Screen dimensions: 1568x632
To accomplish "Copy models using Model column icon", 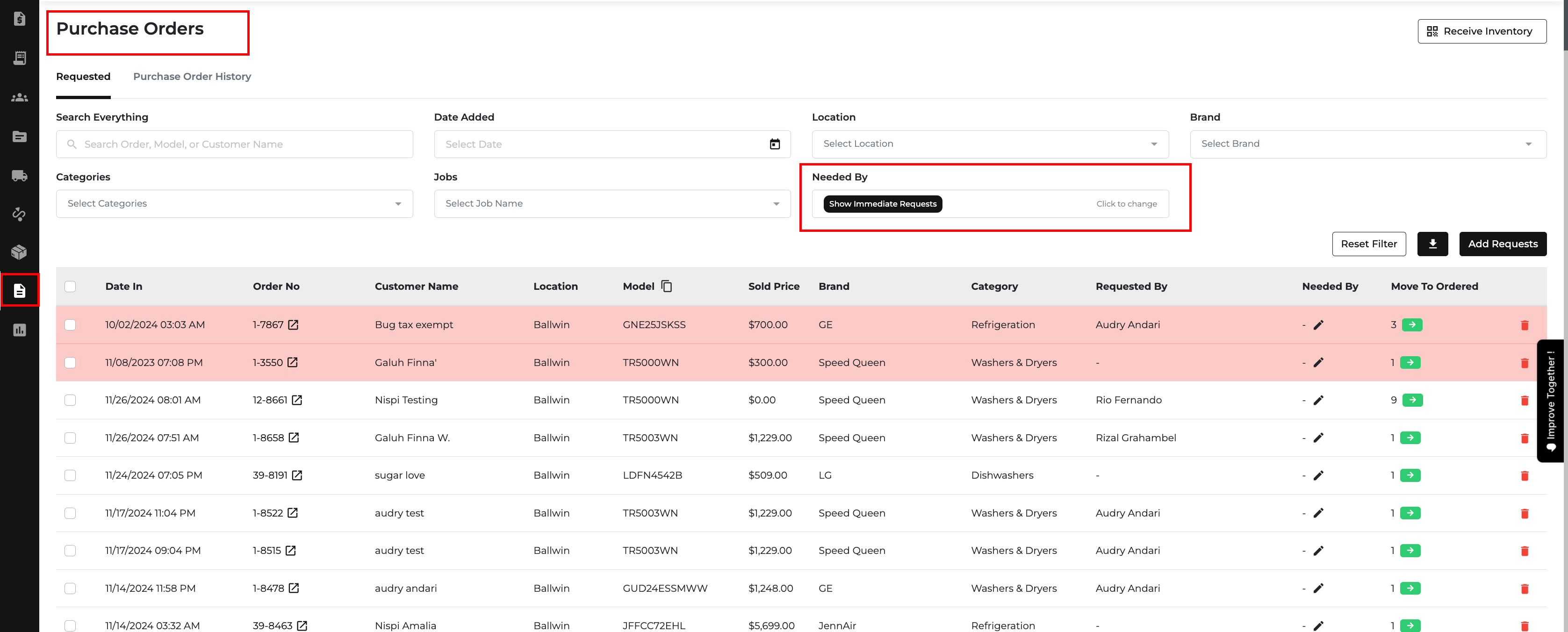I will point(667,286).
